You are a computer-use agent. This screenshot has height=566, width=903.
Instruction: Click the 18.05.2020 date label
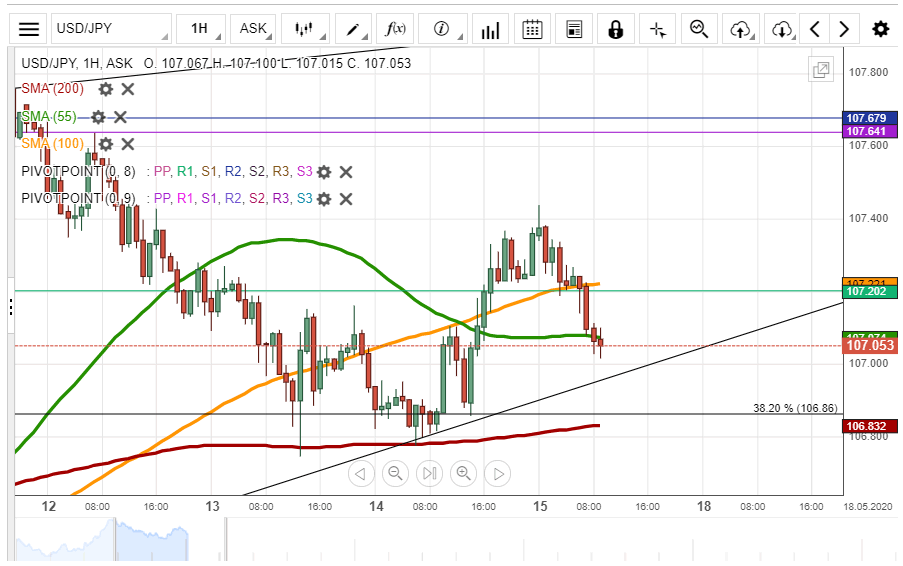tap(868, 507)
